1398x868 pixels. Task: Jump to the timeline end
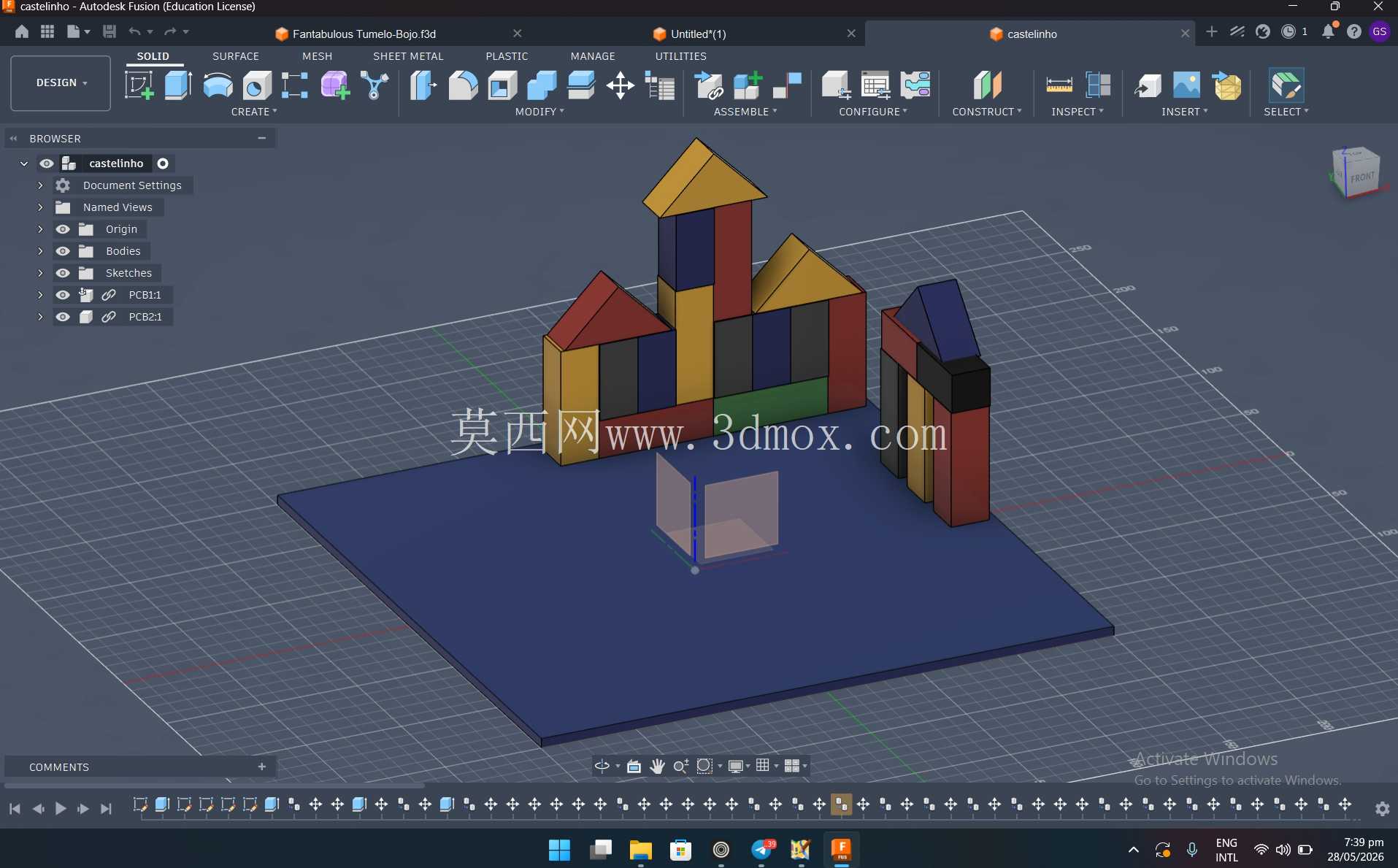(107, 808)
